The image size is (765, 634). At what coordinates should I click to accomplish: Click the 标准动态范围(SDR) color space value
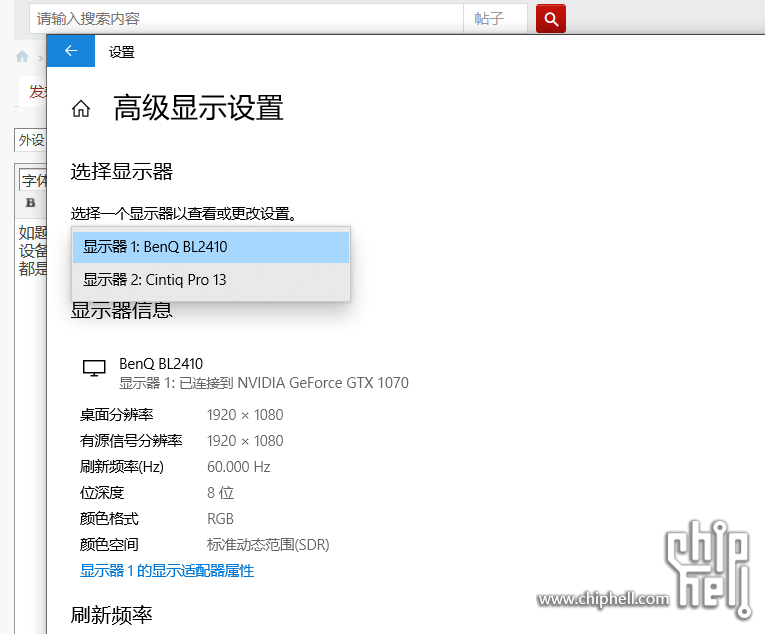[267, 545]
